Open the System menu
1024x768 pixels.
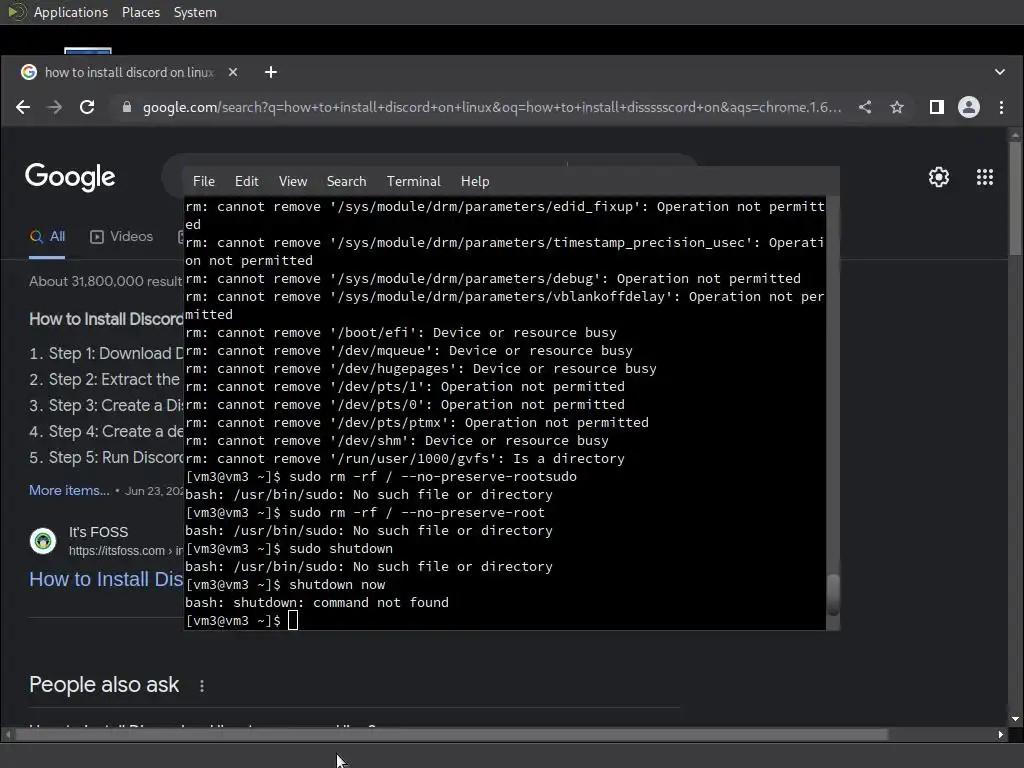195,12
